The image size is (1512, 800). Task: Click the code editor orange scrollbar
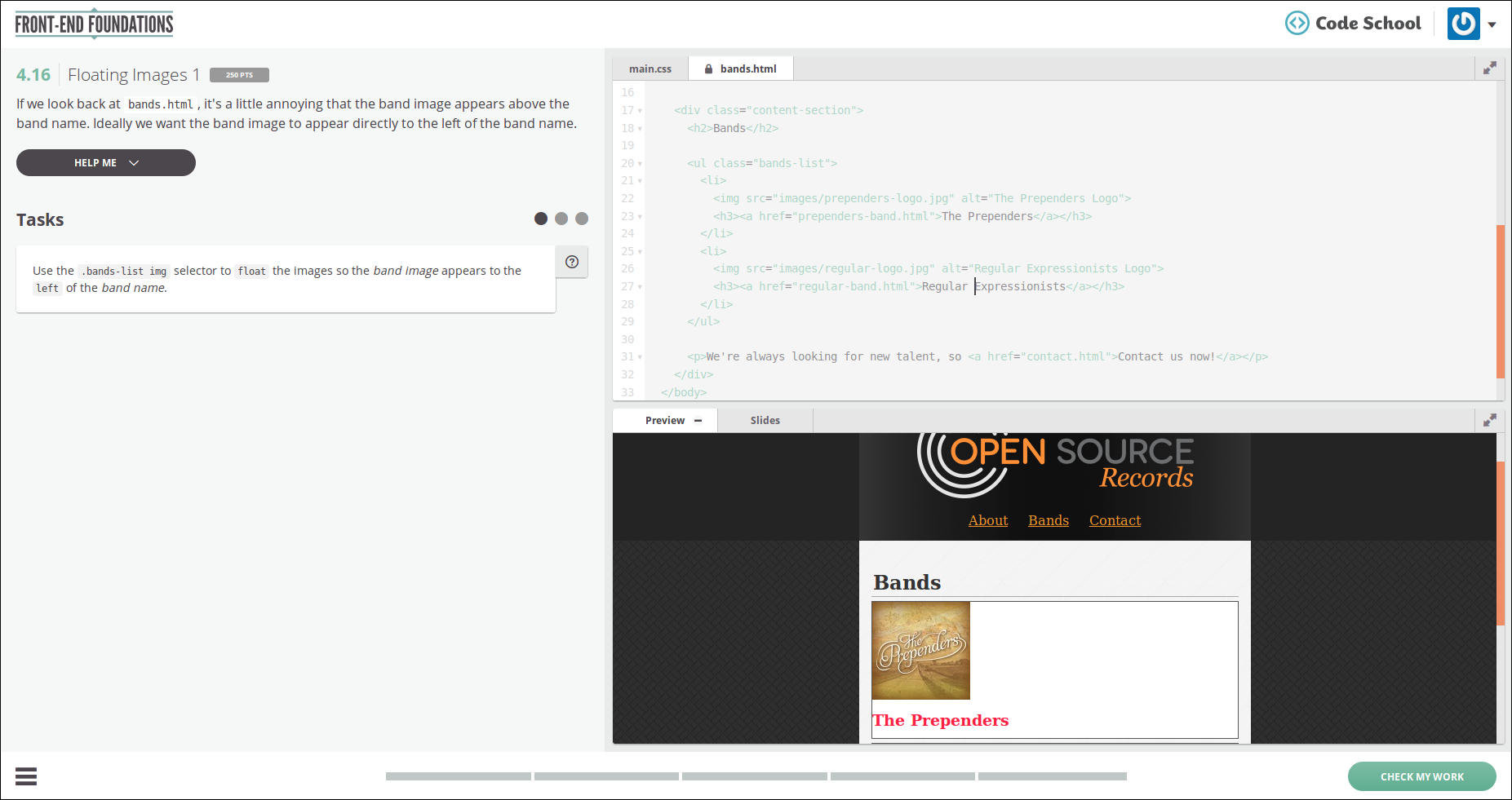(x=1500, y=302)
